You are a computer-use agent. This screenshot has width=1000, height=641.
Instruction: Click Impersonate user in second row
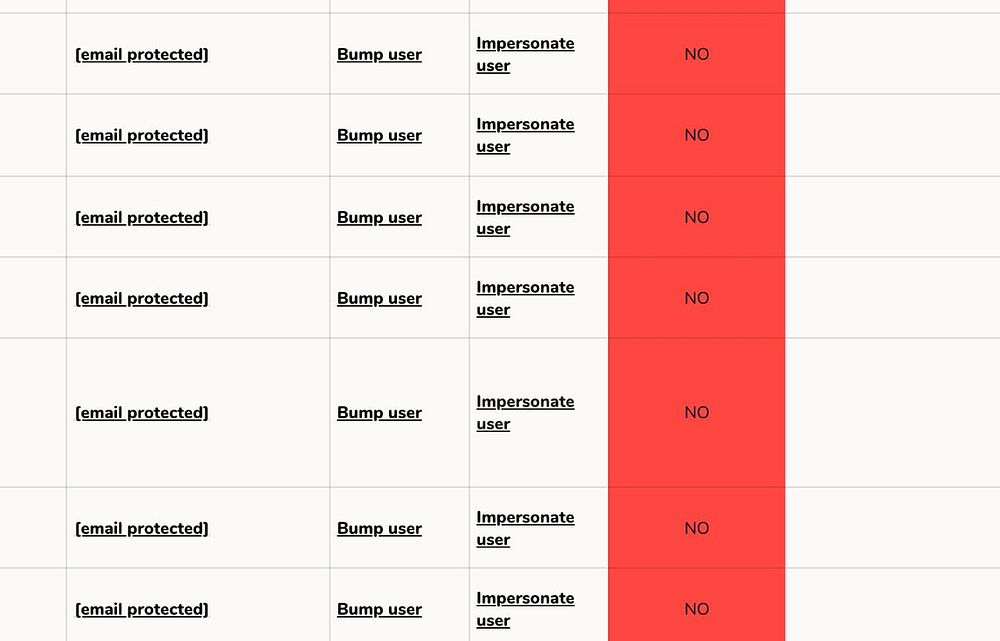pos(525,135)
